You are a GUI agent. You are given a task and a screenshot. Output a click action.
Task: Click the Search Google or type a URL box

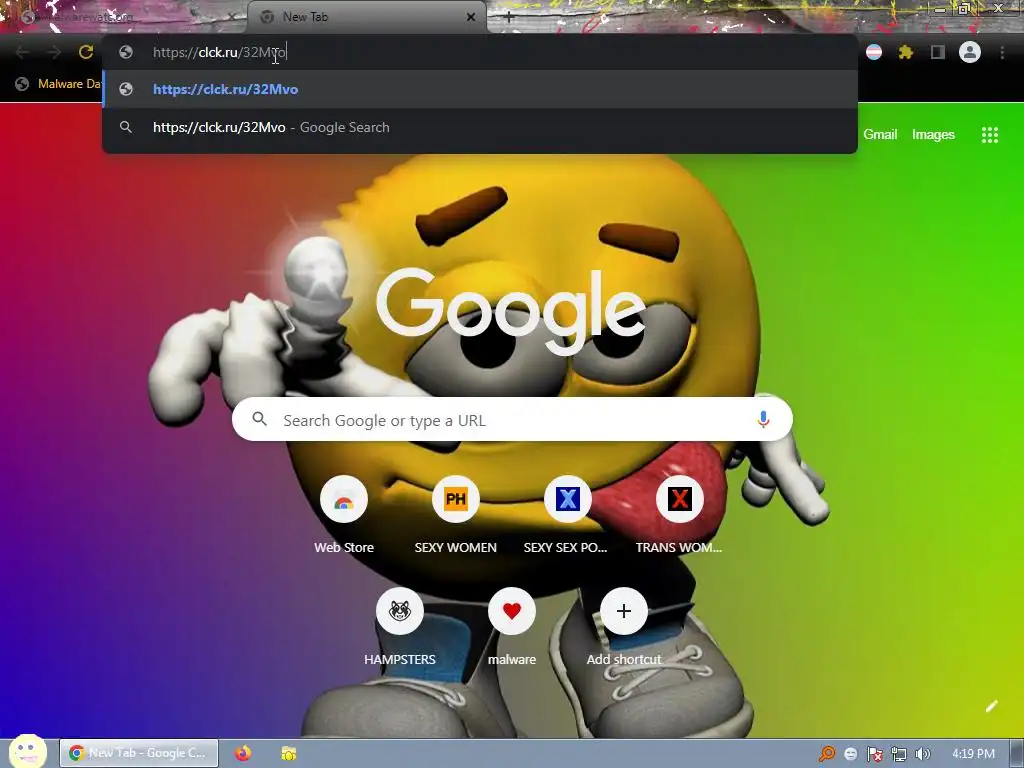click(x=512, y=419)
